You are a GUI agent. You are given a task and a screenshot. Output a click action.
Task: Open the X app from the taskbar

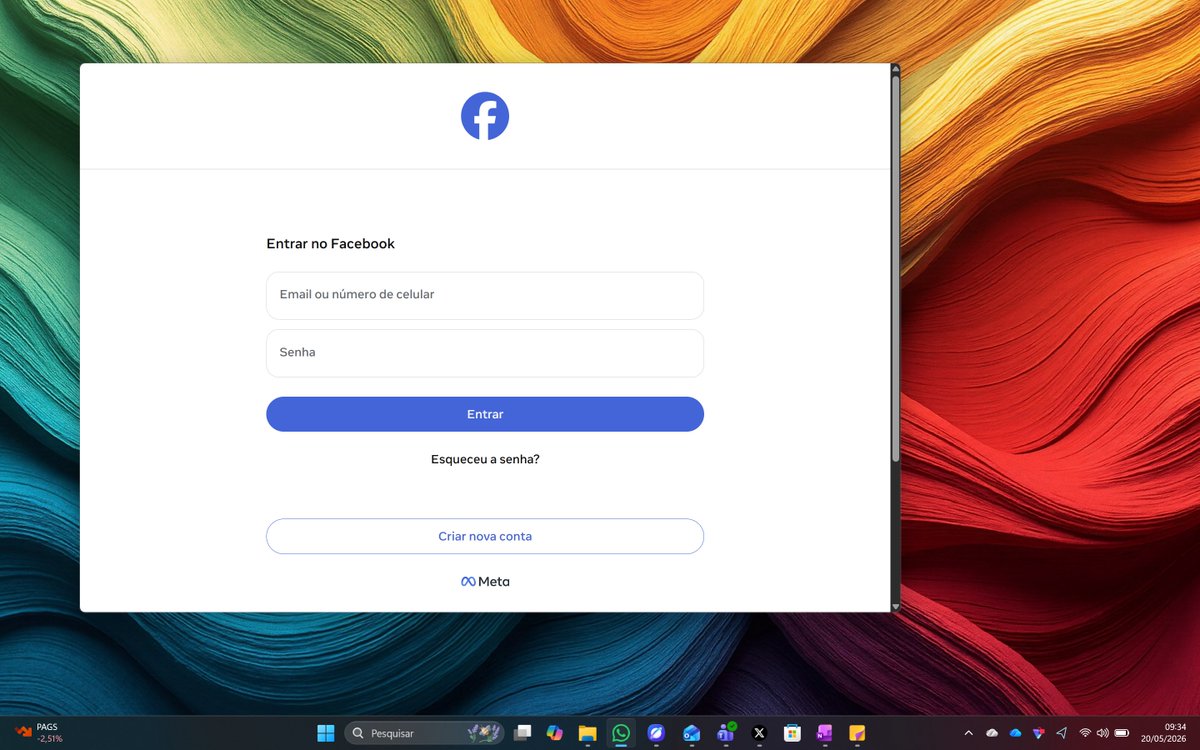759,733
